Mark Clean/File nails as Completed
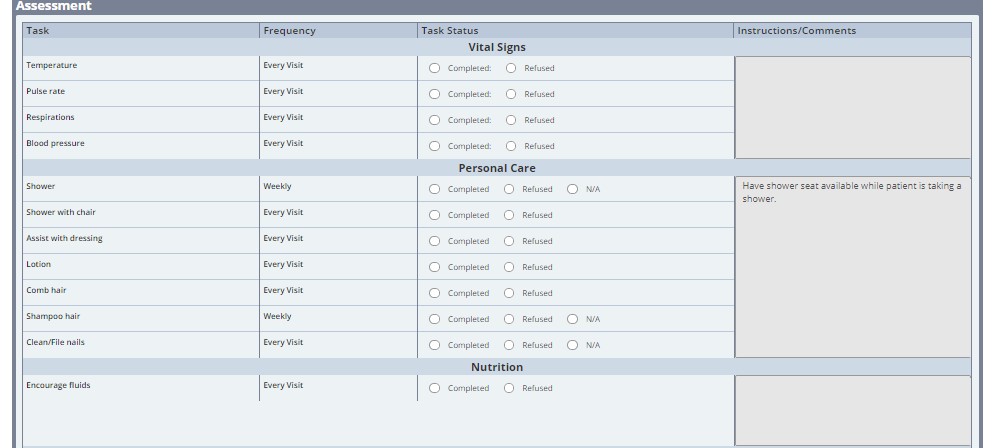 coord(434,345)
